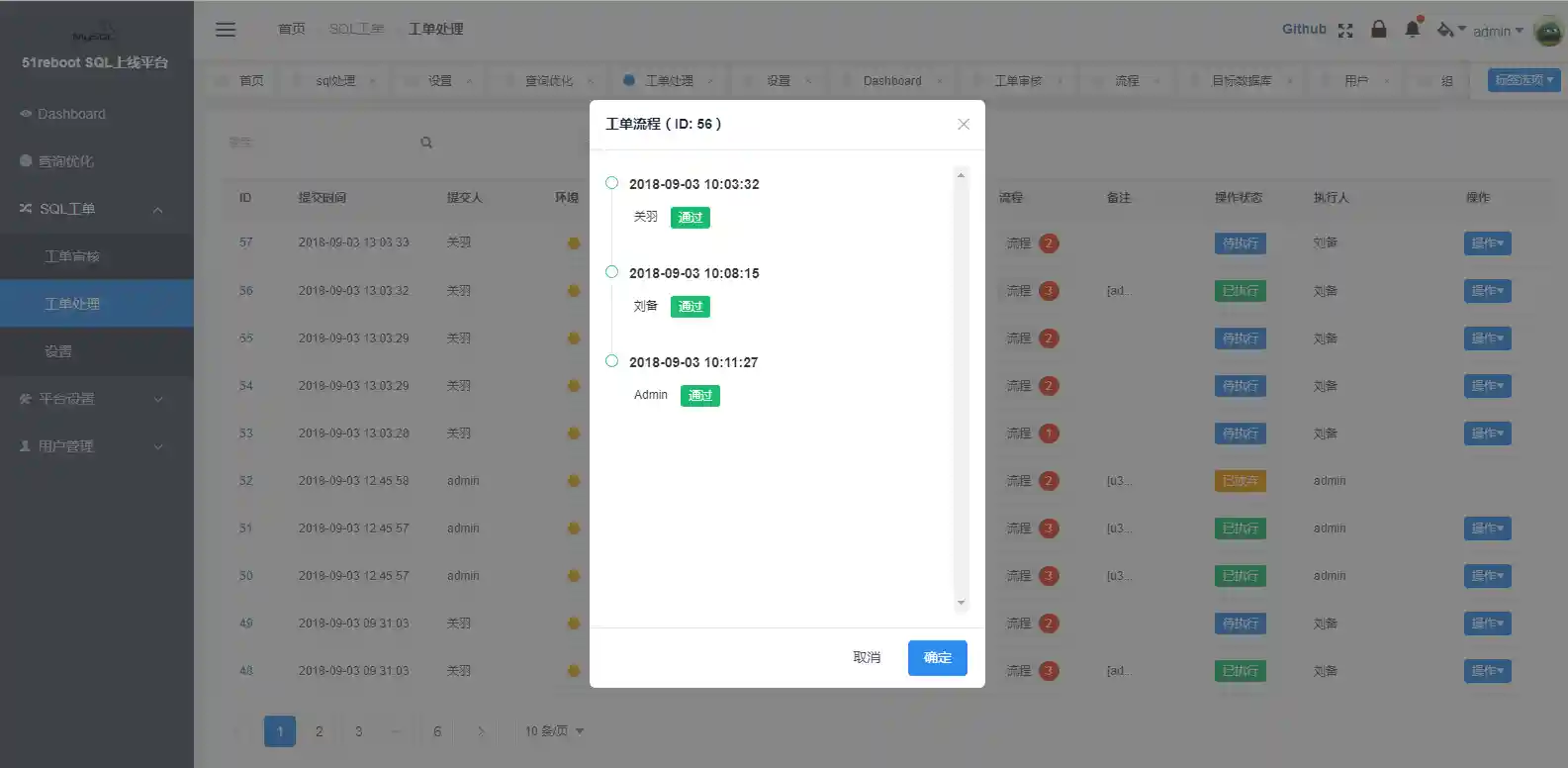Select the timeline node for 10:03:32
1568x768 pixels.
[x=611, y=183]
